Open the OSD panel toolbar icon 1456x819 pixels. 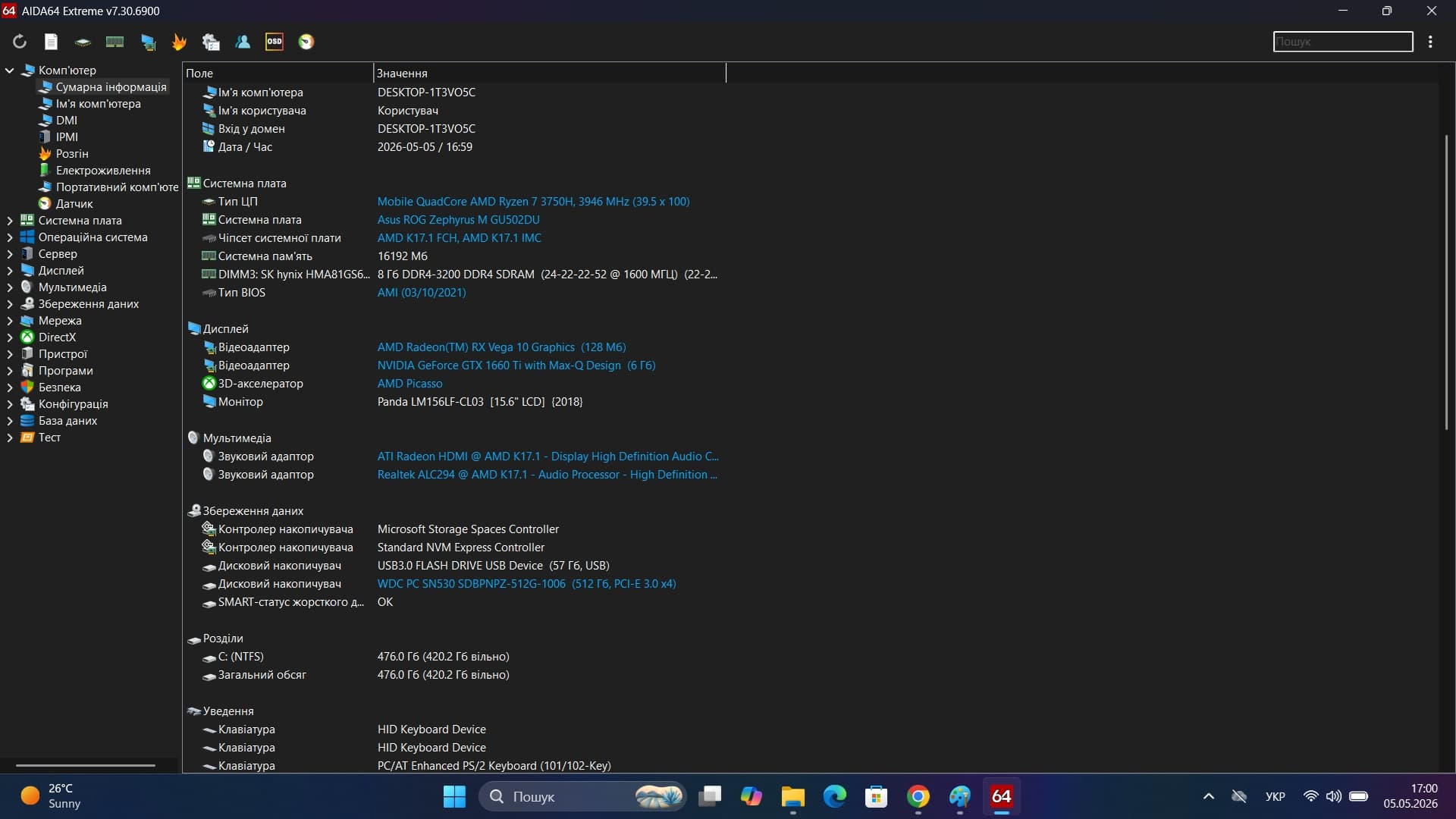(275, 42)
